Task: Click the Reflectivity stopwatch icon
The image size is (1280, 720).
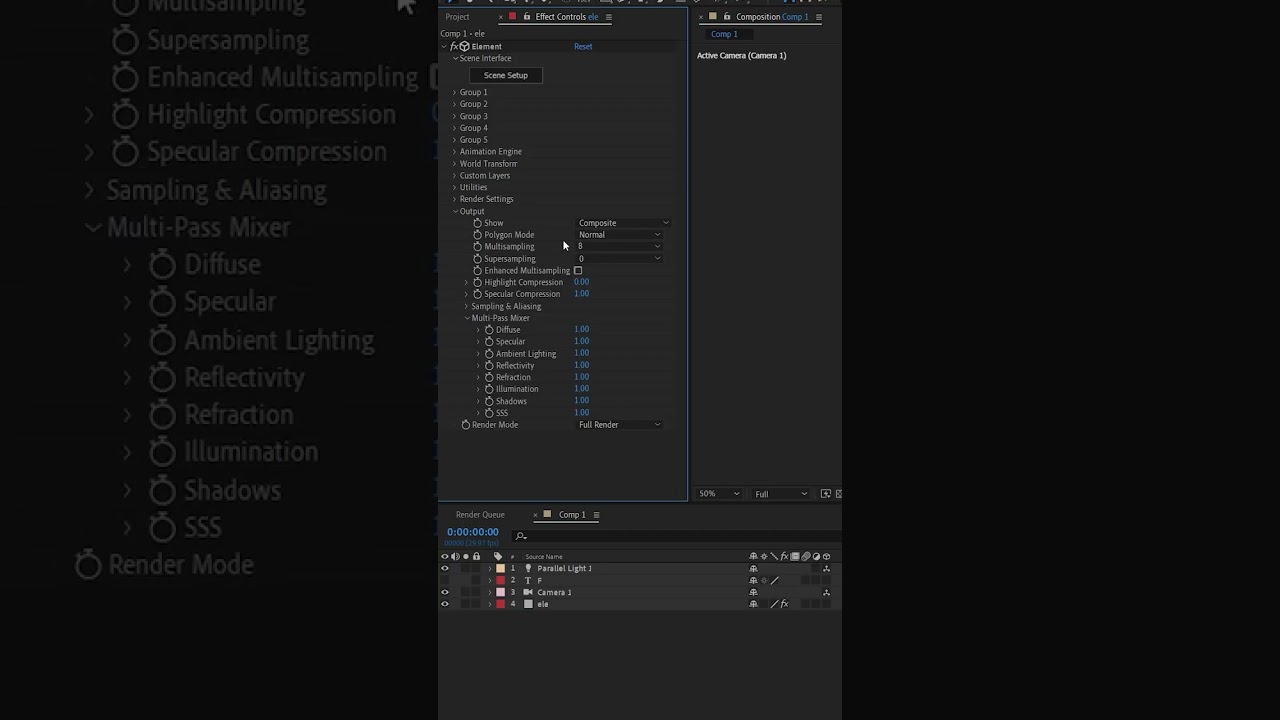Action: 489,366
